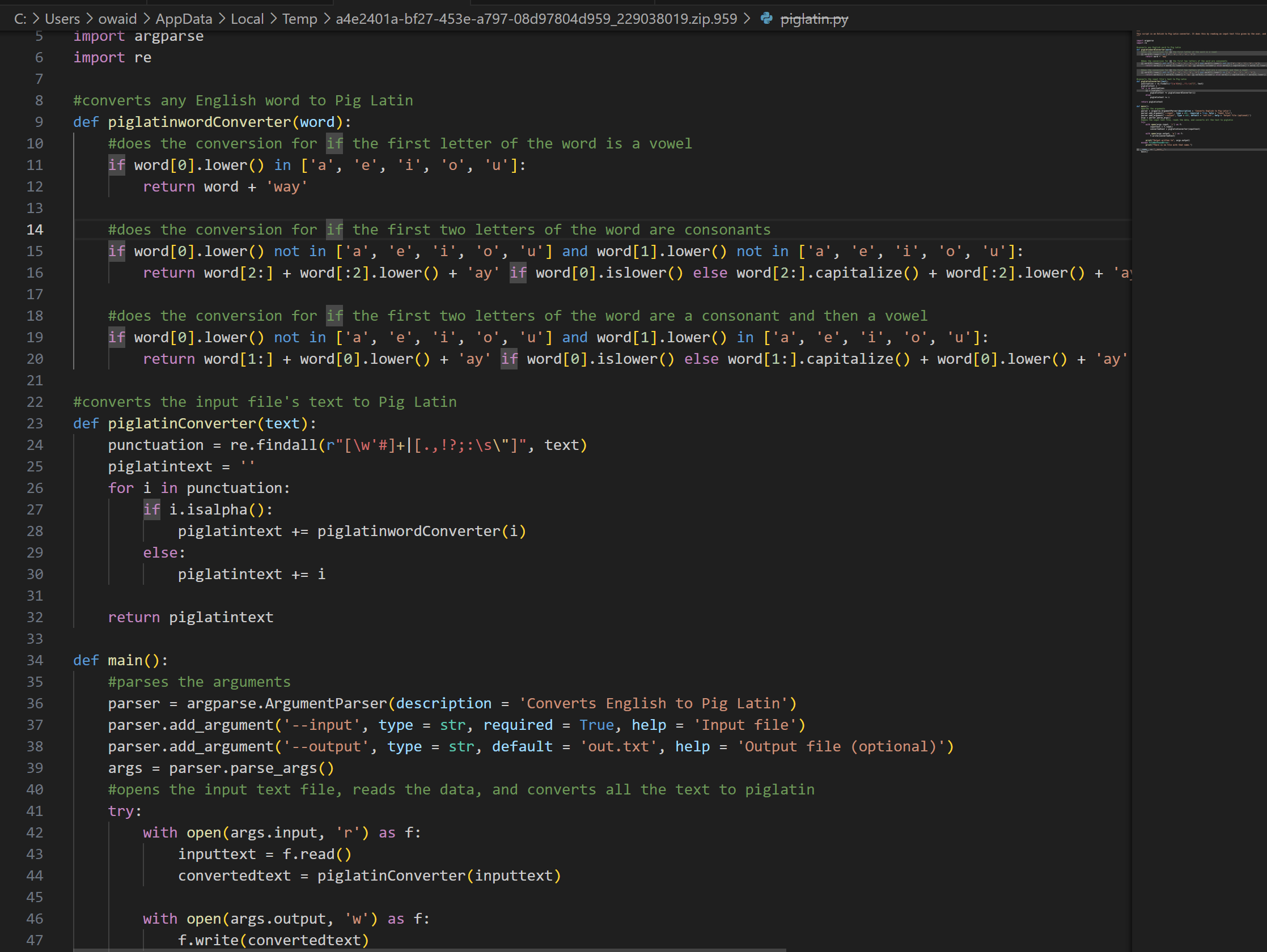Open the C: drive breadcrumb segment
Viewport: 1267px width, 952px height.
pos(20,19)
